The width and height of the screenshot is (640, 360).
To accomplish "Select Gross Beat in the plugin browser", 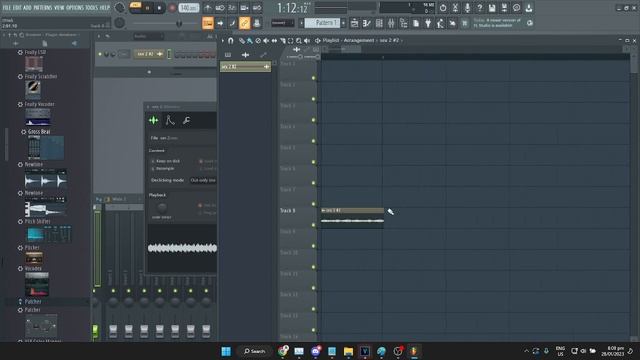I will [x=39, y=131].
